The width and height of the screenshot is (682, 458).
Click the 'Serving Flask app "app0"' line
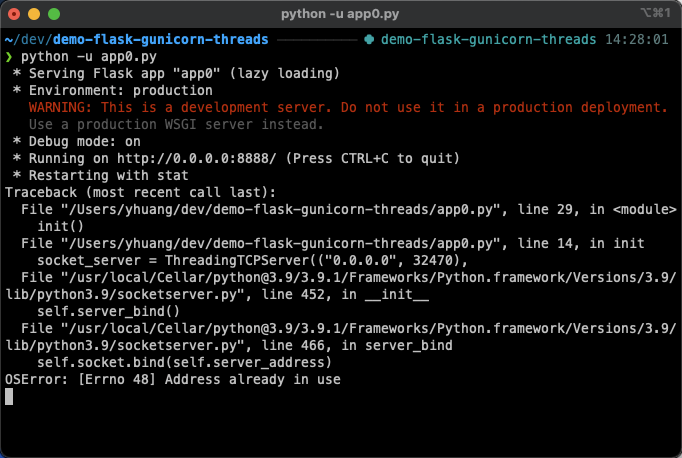click(176, 74)
